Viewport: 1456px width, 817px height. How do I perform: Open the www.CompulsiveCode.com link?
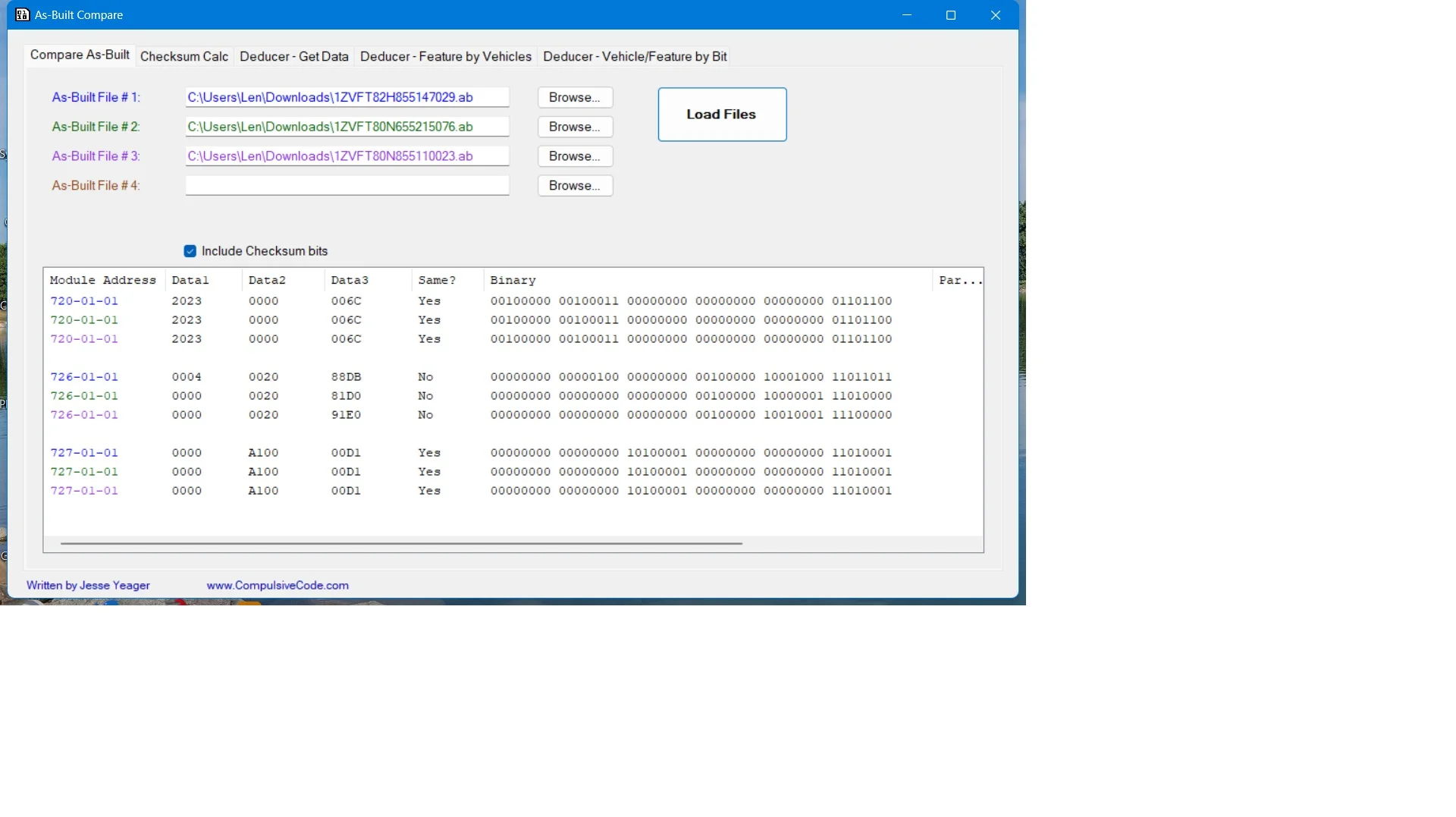[x=278, y=586]
